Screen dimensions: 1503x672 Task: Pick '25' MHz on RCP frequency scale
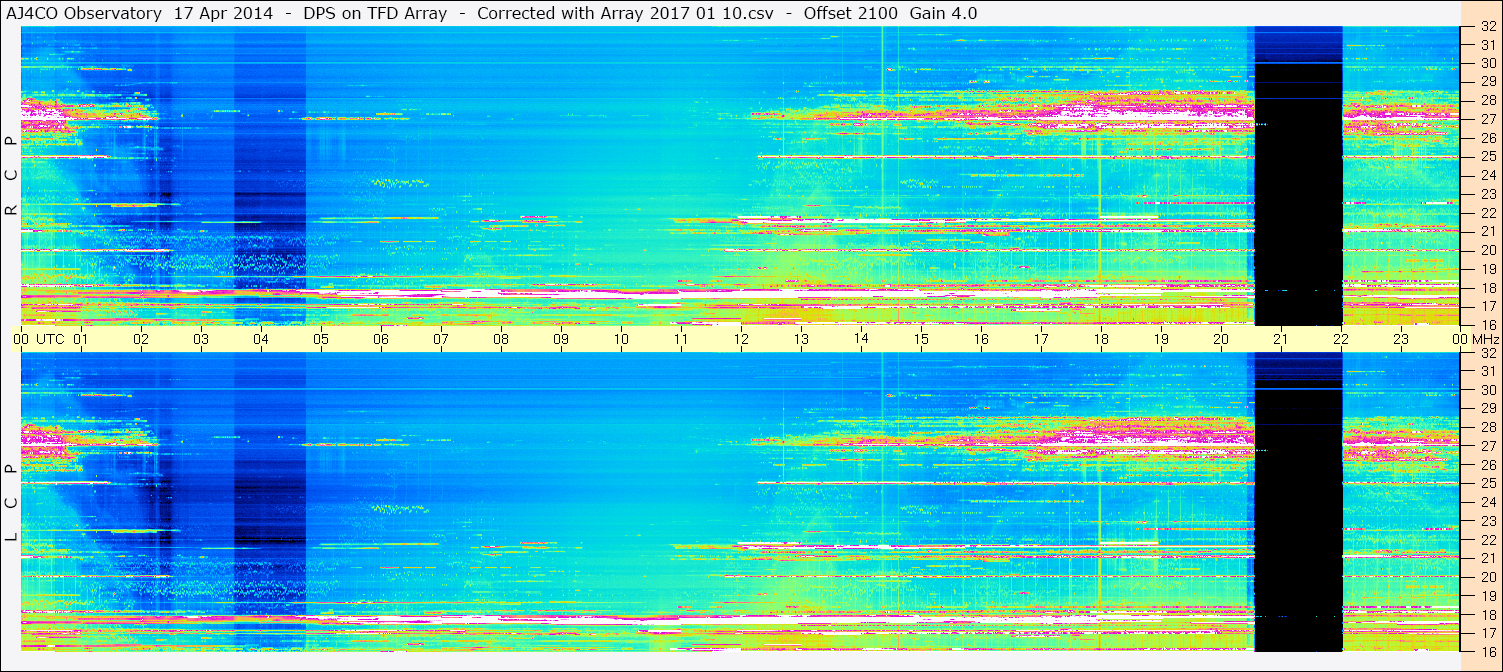(1487, 157)
